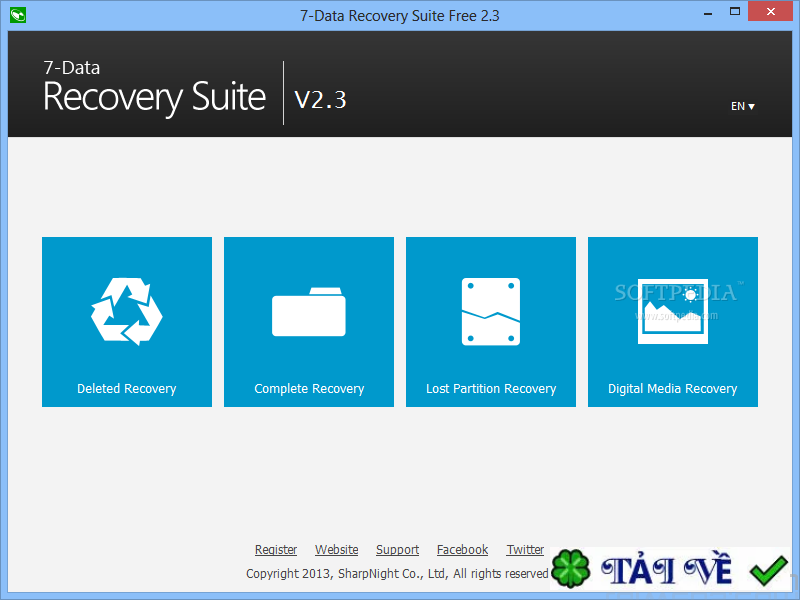This screenshot has width=800, height=600.
Task: Open the EN language dropdown
Action: point(742,106)
